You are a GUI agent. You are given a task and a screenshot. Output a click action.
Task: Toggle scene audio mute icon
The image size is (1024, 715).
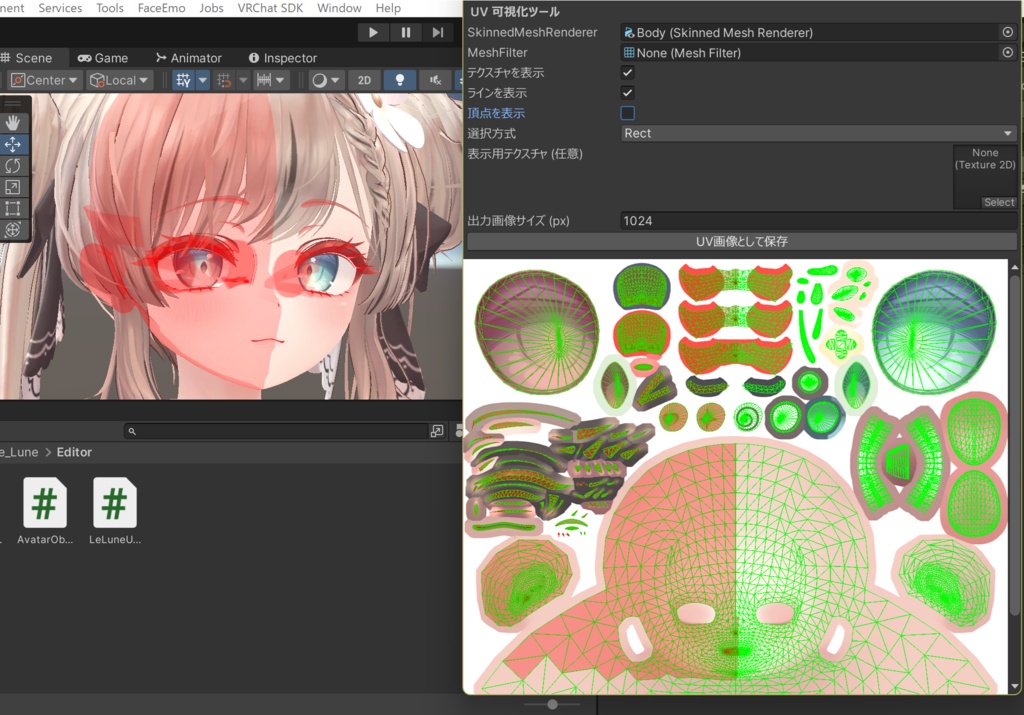pos(436,80)
